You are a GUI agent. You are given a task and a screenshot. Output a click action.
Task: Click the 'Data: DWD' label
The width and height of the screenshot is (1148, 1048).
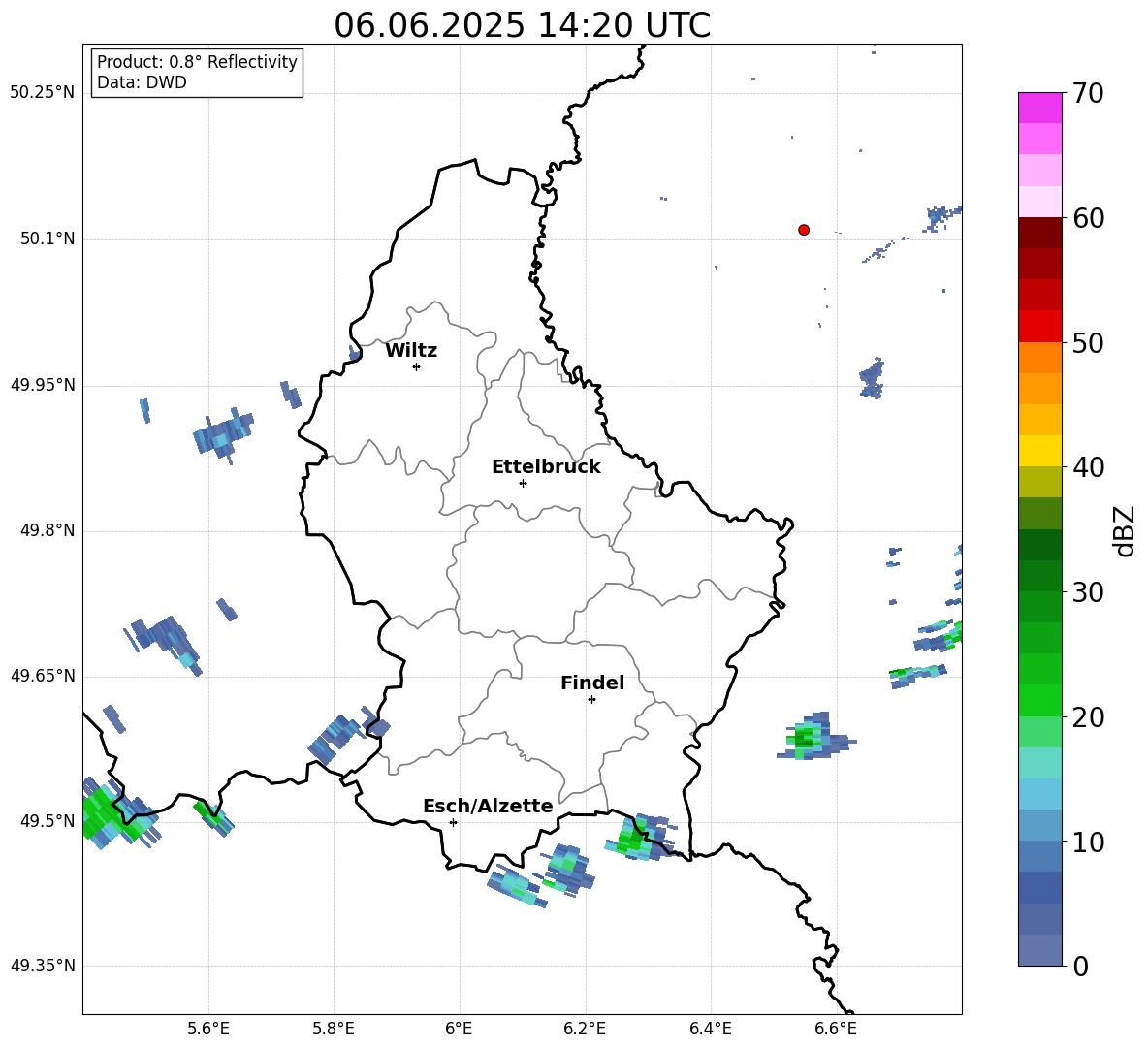point(142,82)
